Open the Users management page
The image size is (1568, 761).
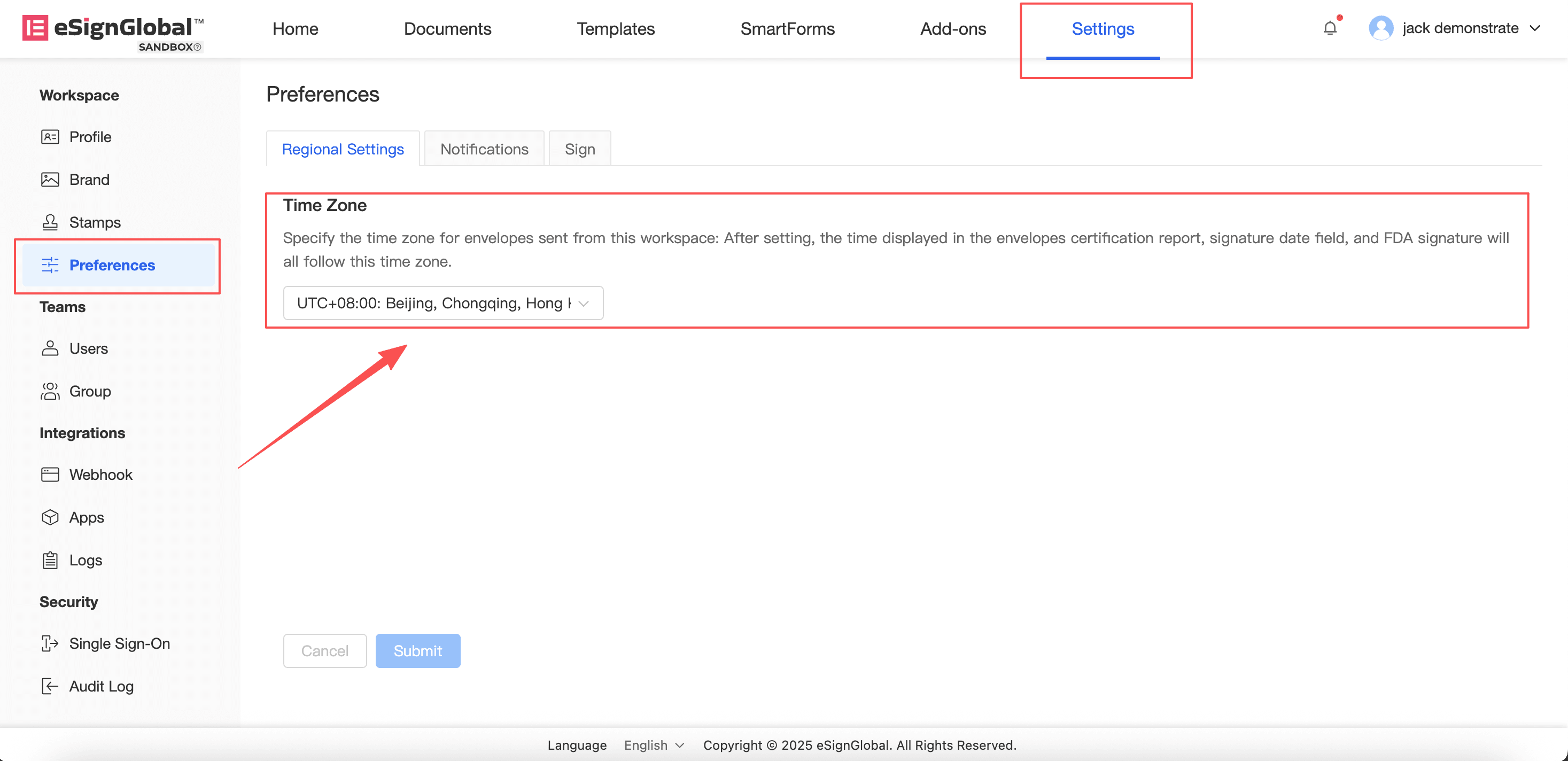coord(88,348)
